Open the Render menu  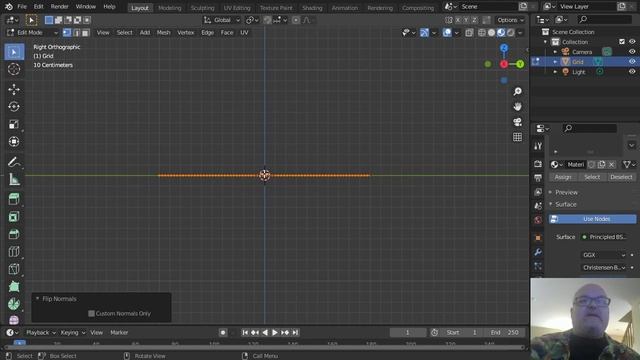tap(60, 7)
